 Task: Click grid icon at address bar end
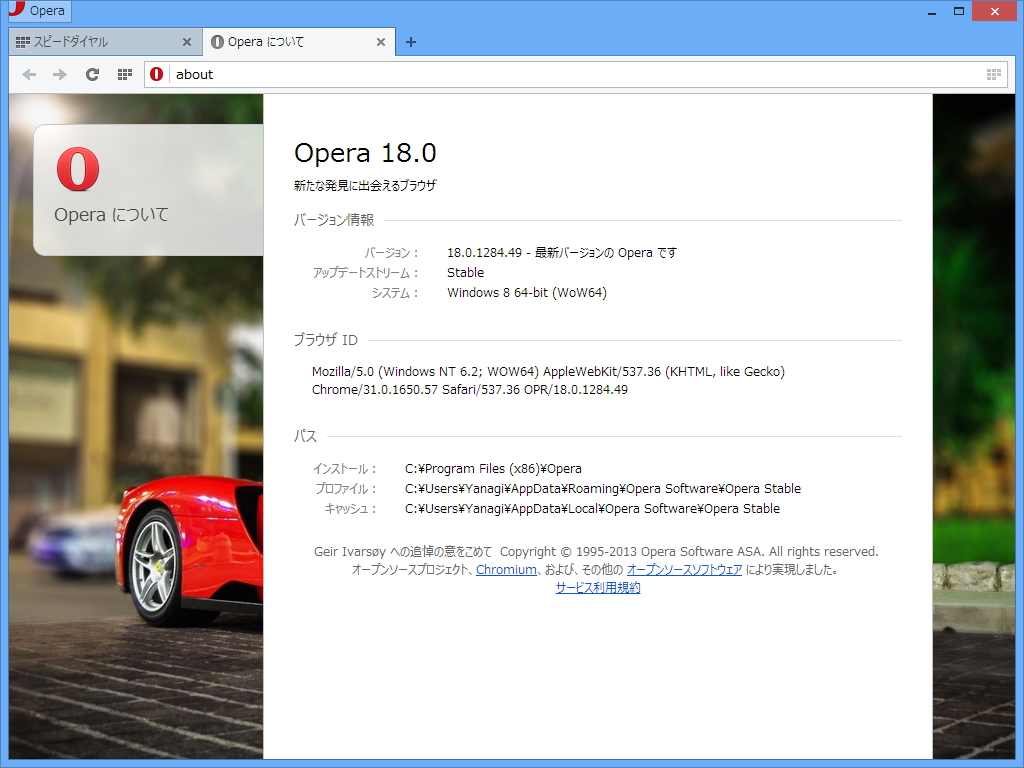(994, 74)
